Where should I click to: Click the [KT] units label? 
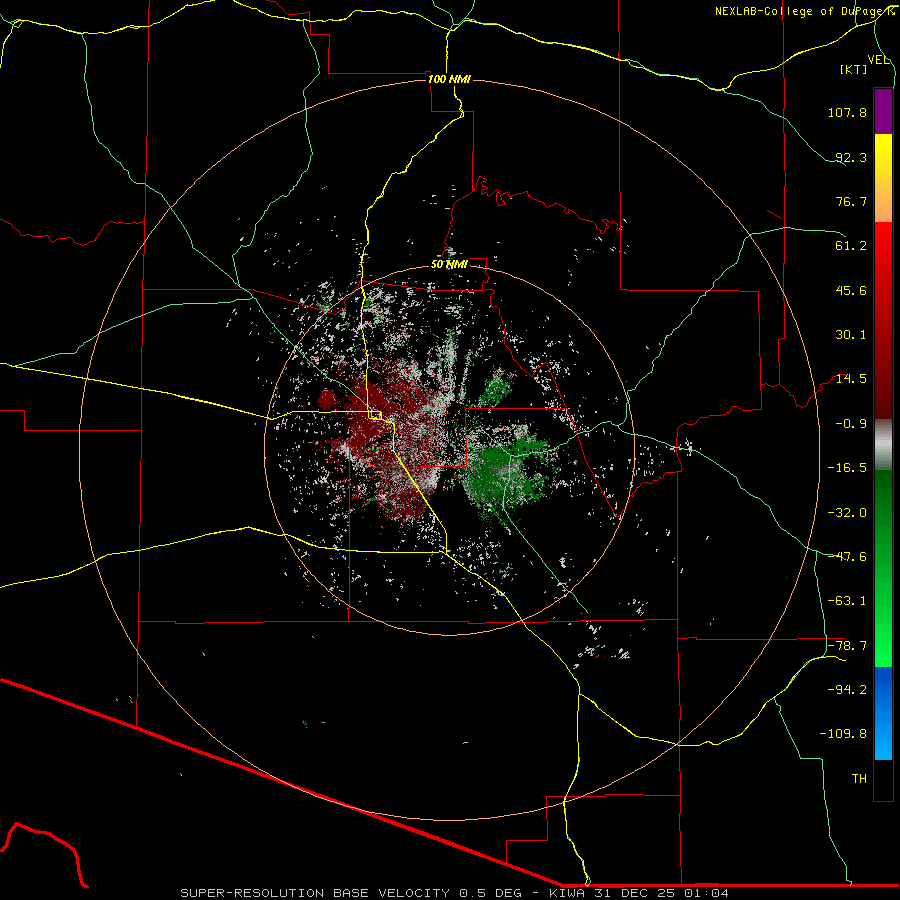pyautogui.click(x=854, y=69)
